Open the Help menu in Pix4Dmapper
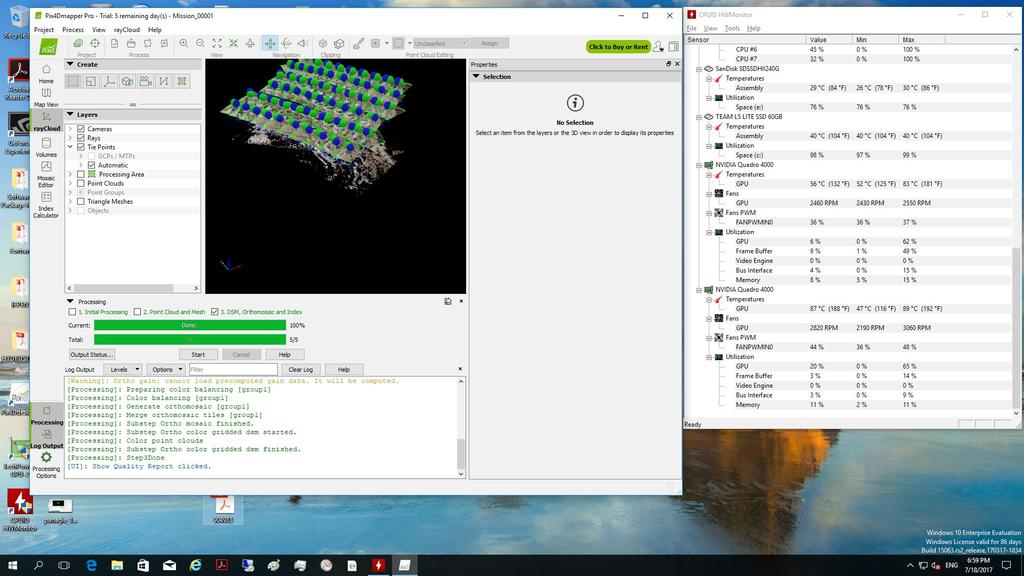The height and width of the screenshot is (576, 1024). coord(155,29)
